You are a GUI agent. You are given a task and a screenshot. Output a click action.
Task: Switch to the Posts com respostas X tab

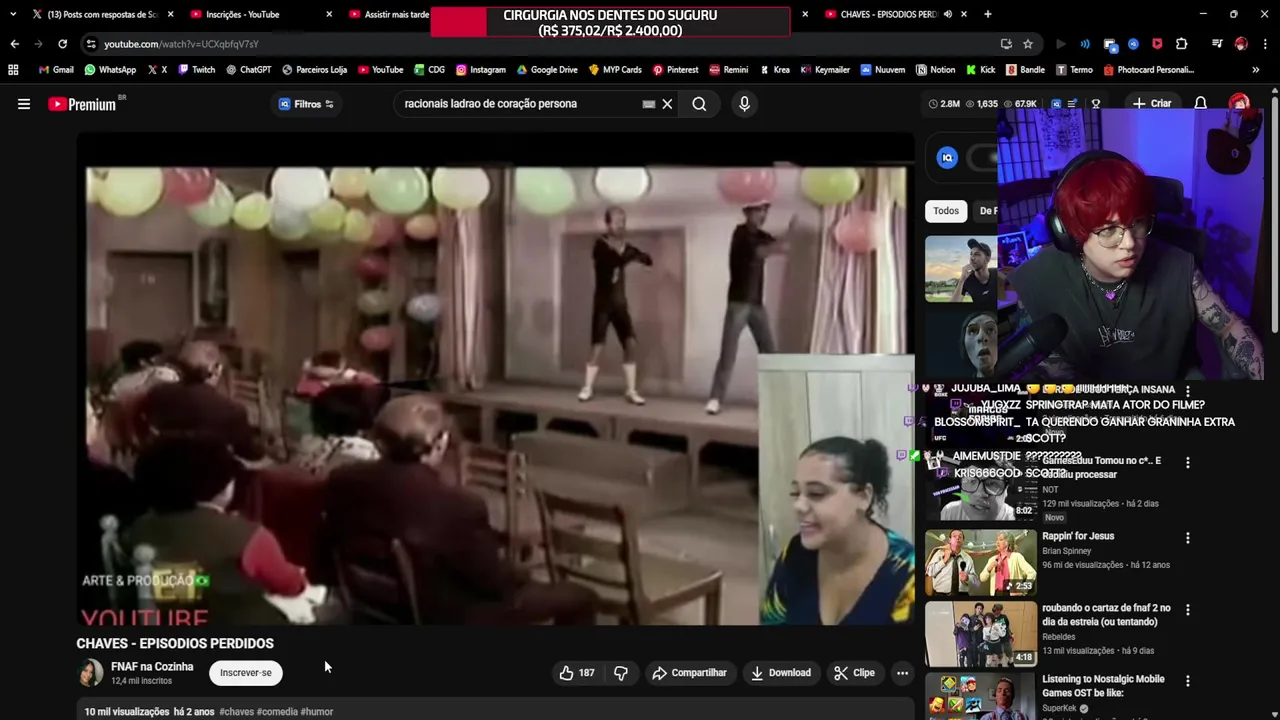(102, 14)
